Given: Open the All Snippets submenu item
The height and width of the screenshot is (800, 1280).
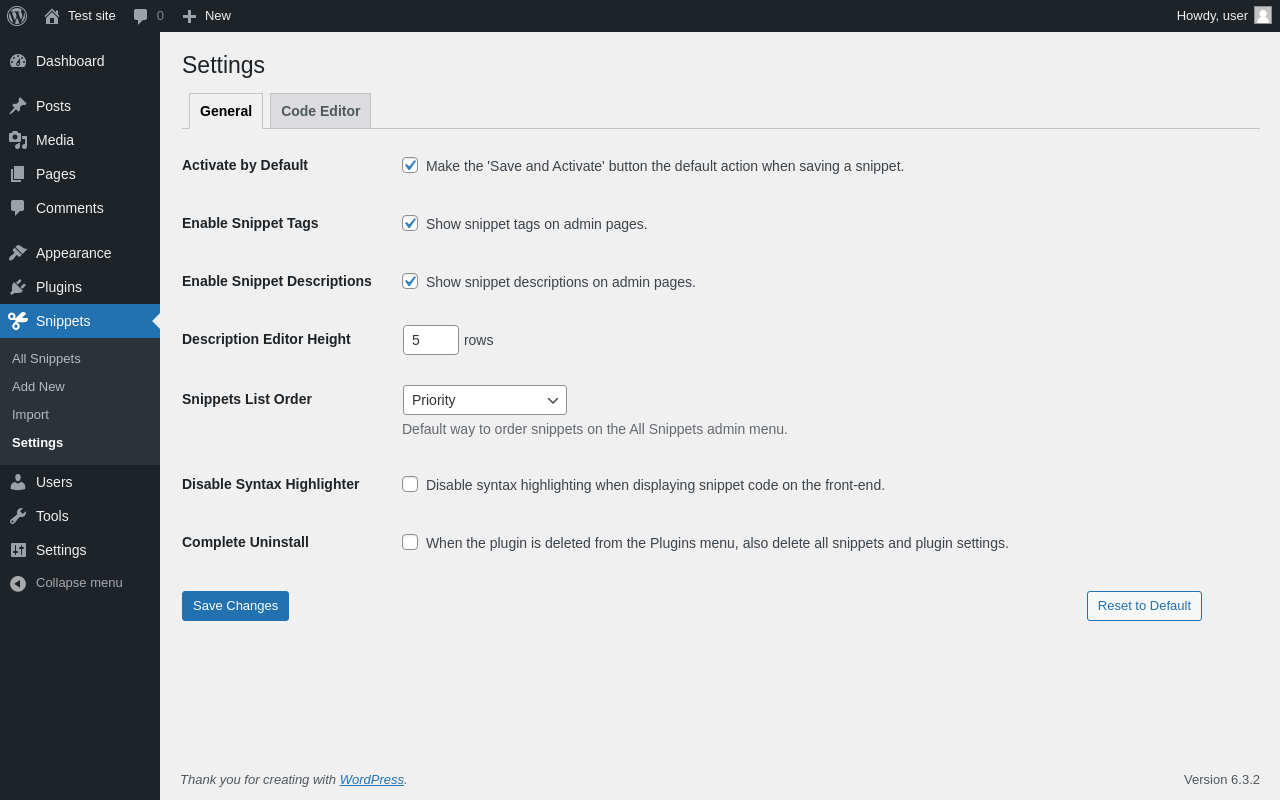Looking at the screenshot, I should click(46, 358).
